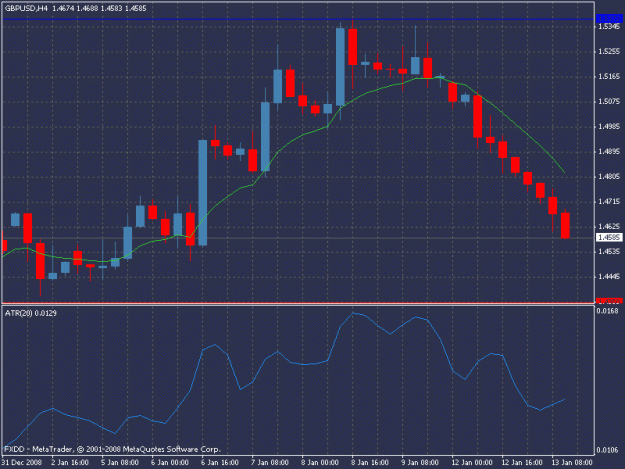Viewport: 625px width, 469px height.
Task: Select the 8 Jan 16:00 time label
Action: tap(370, 463)
